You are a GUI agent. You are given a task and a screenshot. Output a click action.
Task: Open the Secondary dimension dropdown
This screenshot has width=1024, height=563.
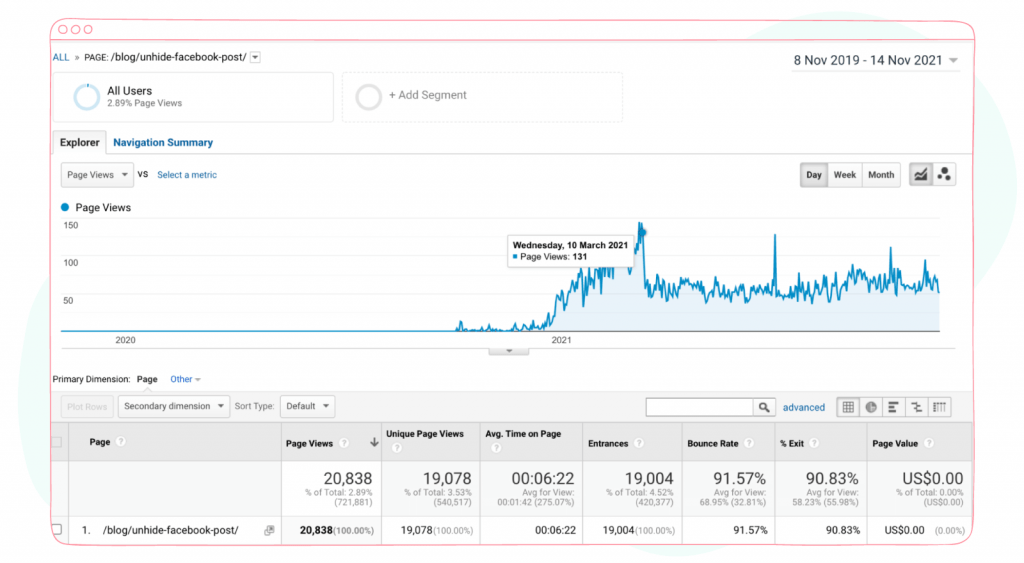[x=174, y=406]
